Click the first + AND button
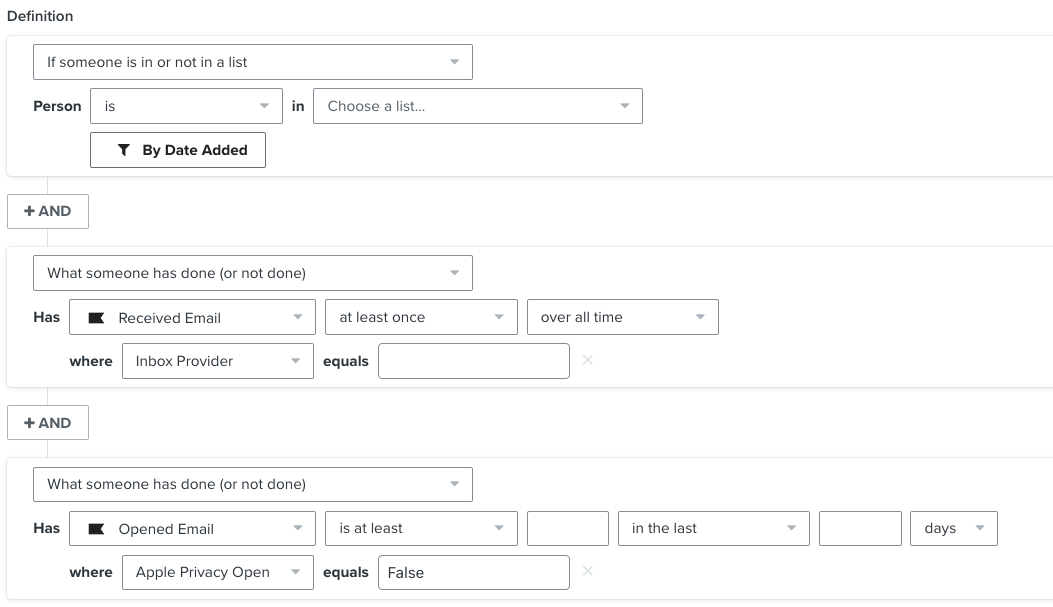Screen dimensions: 1053x607 tap(47, 211)
